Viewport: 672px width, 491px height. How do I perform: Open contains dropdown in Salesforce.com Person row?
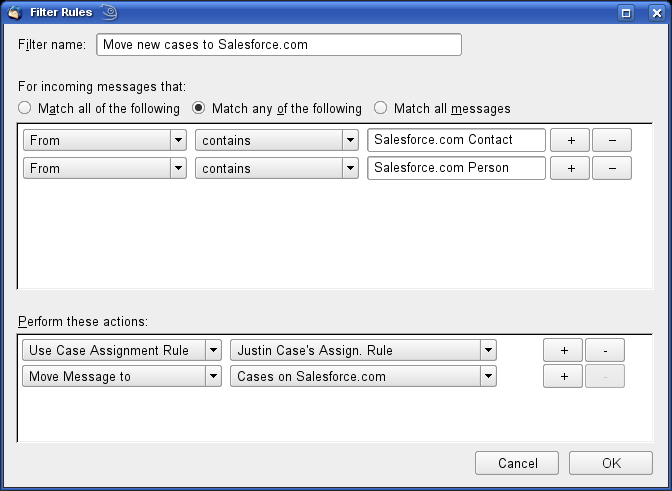point(277,168)
